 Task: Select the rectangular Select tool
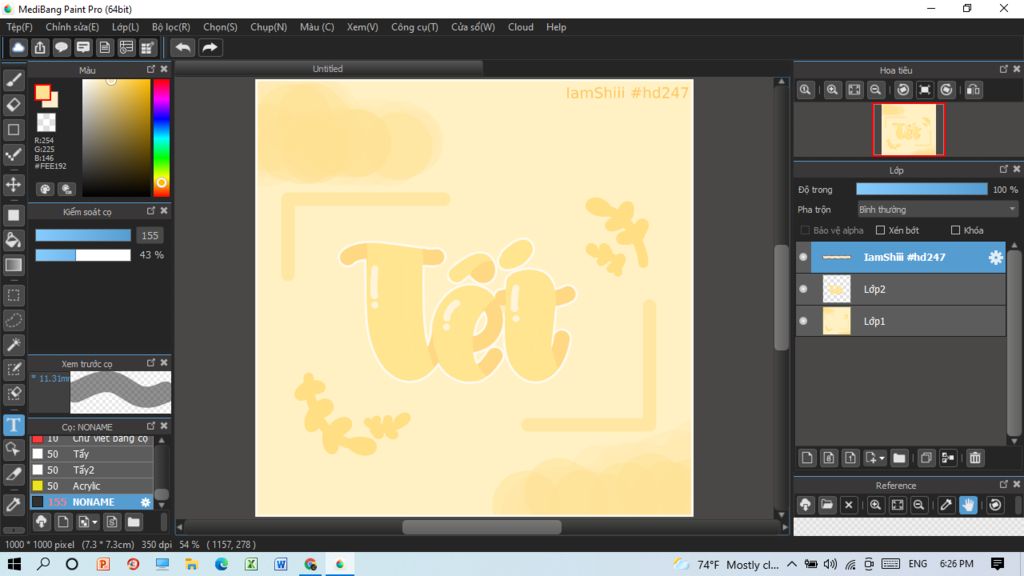tap(14, 295)
